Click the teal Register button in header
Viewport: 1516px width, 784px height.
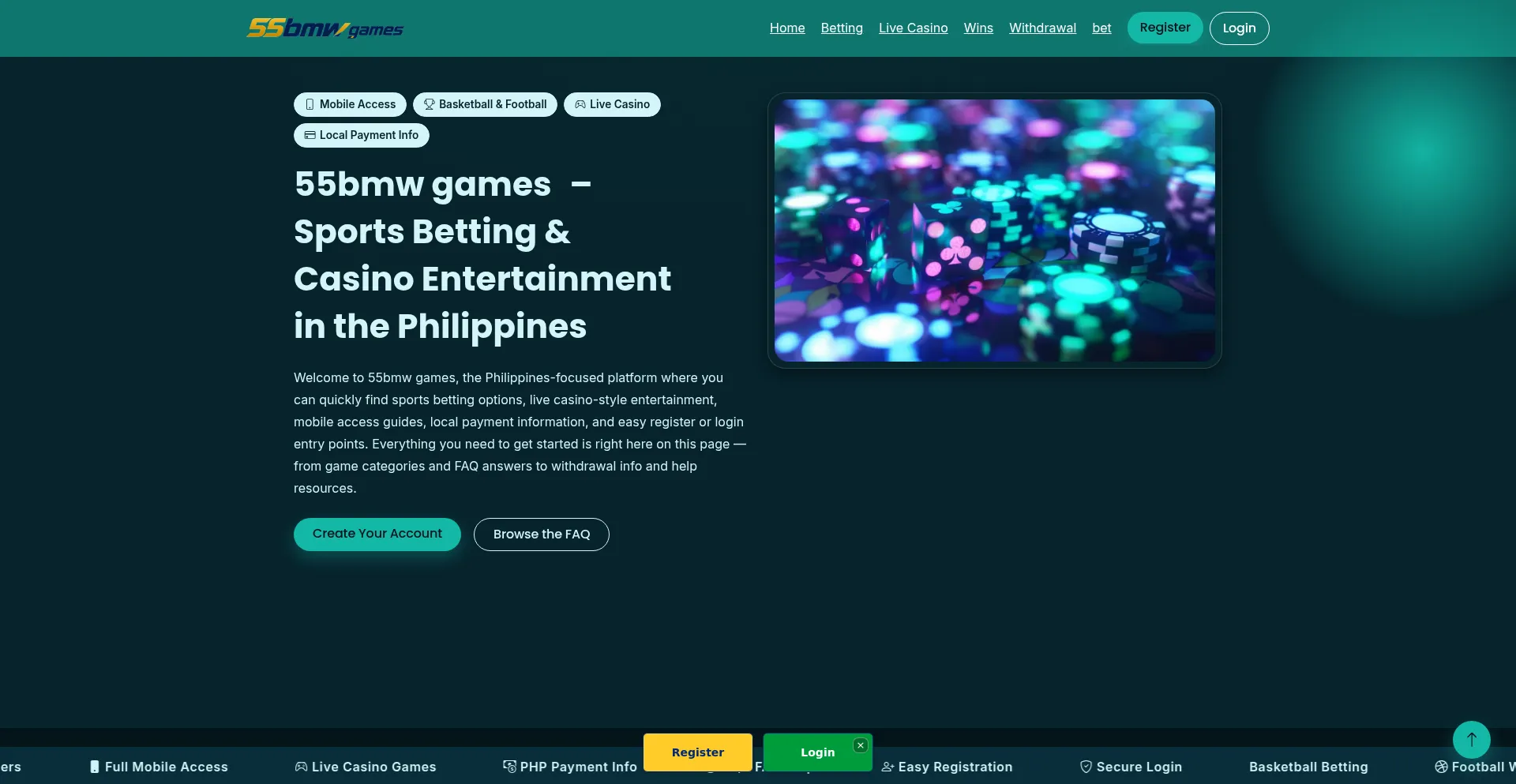coord(1165,28)
